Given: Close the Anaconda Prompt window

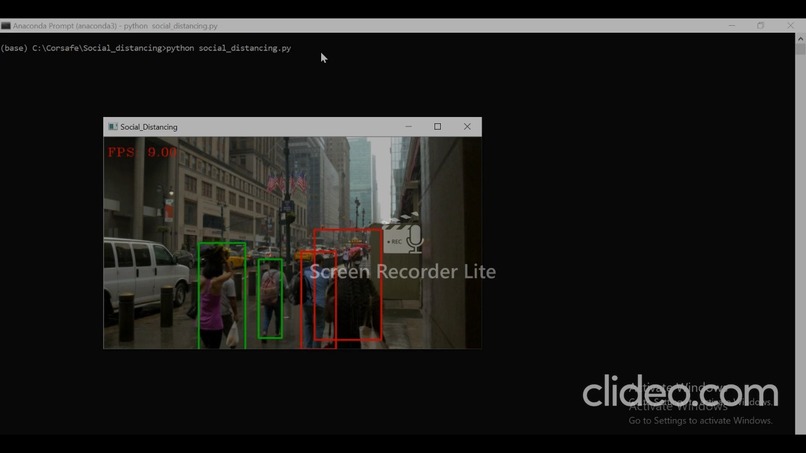Looking at the screenshot, I should pos(790,26).
